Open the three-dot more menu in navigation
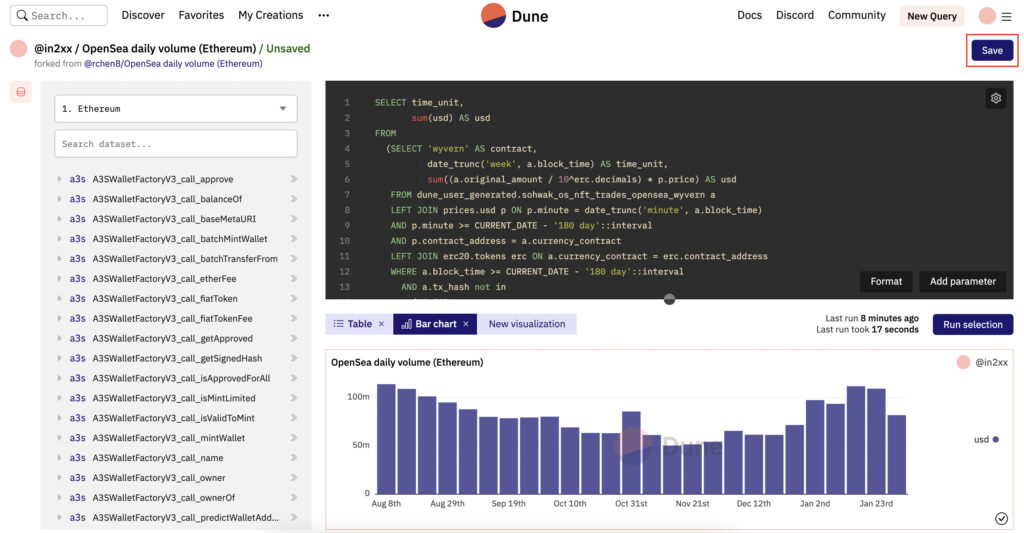The height and width of the screenshot is (533, 1024). pyautogui.click(x=323, y=16)
